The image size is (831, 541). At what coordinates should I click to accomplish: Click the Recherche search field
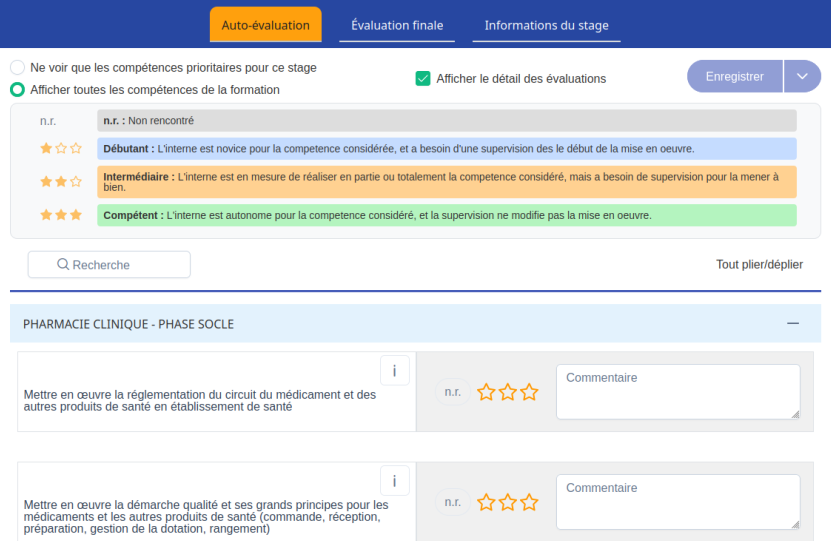coord(109,264)
